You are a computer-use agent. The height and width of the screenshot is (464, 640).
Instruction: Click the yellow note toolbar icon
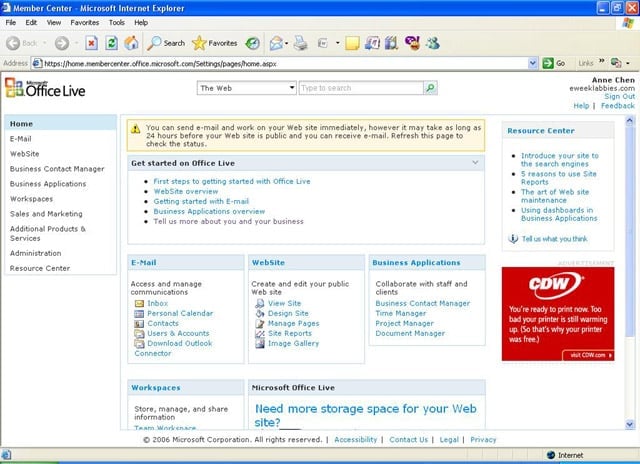352,43
